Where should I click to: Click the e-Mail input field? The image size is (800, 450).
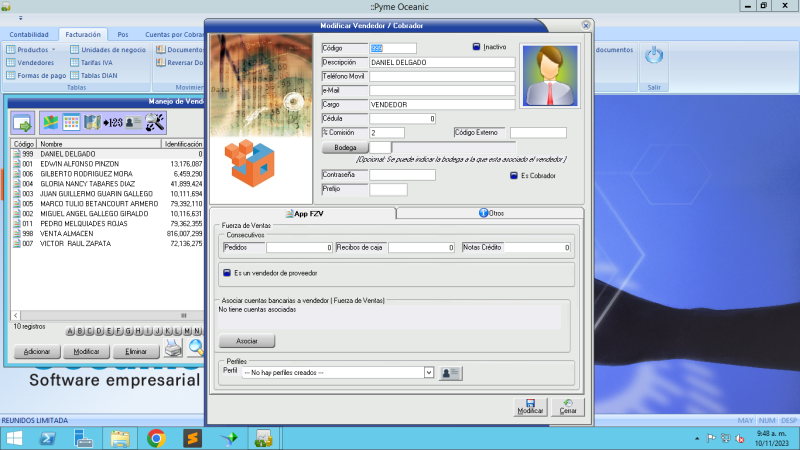pyautogui.click(x=442, y=90)
